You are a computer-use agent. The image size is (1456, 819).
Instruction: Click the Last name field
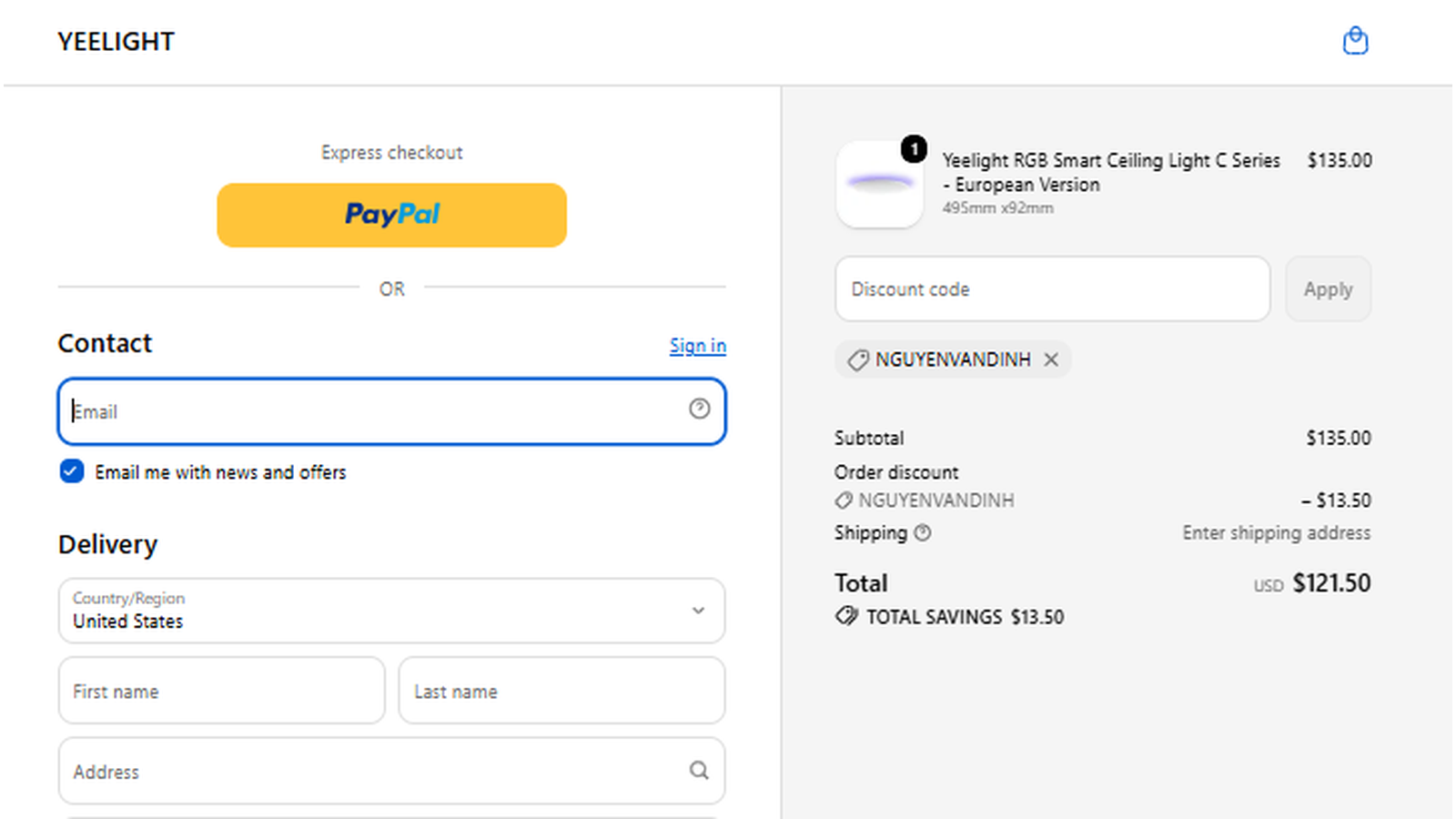click(561, 691)
